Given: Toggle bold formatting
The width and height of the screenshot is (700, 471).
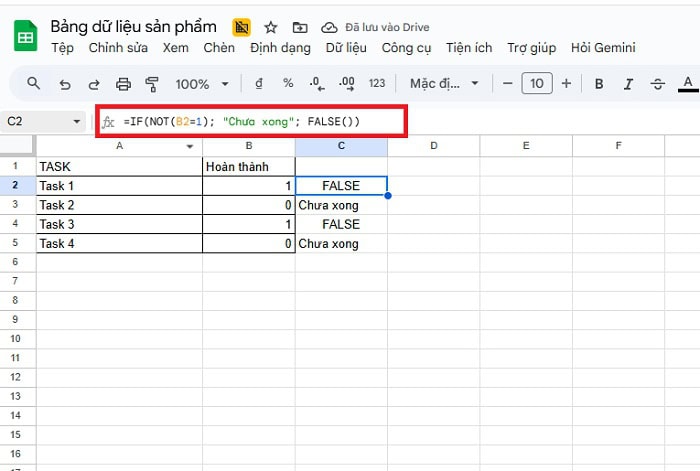Looking at the screenshot, I should (599, 84).
